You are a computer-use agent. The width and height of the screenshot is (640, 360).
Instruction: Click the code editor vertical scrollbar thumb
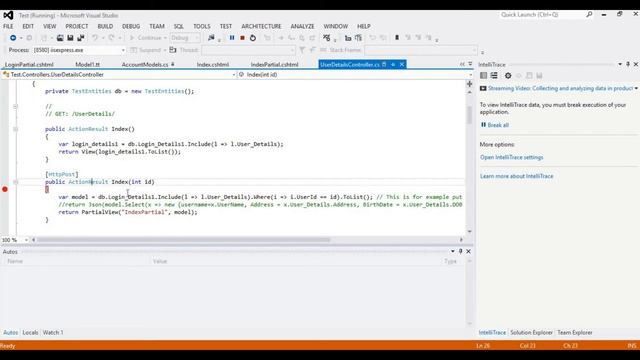click(x=469, y=115)
